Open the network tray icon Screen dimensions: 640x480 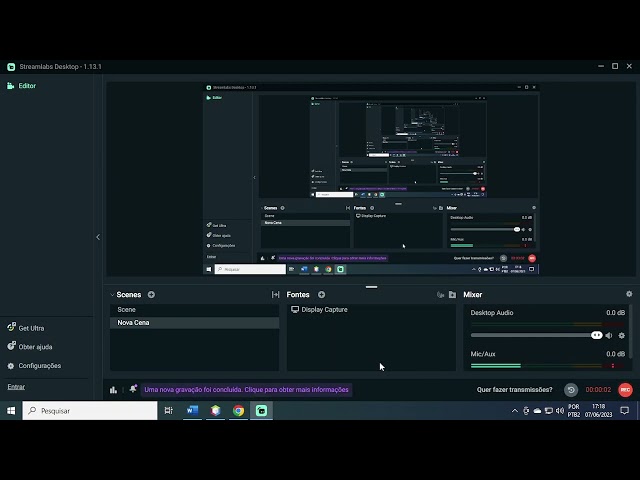[x=549, y=411]
